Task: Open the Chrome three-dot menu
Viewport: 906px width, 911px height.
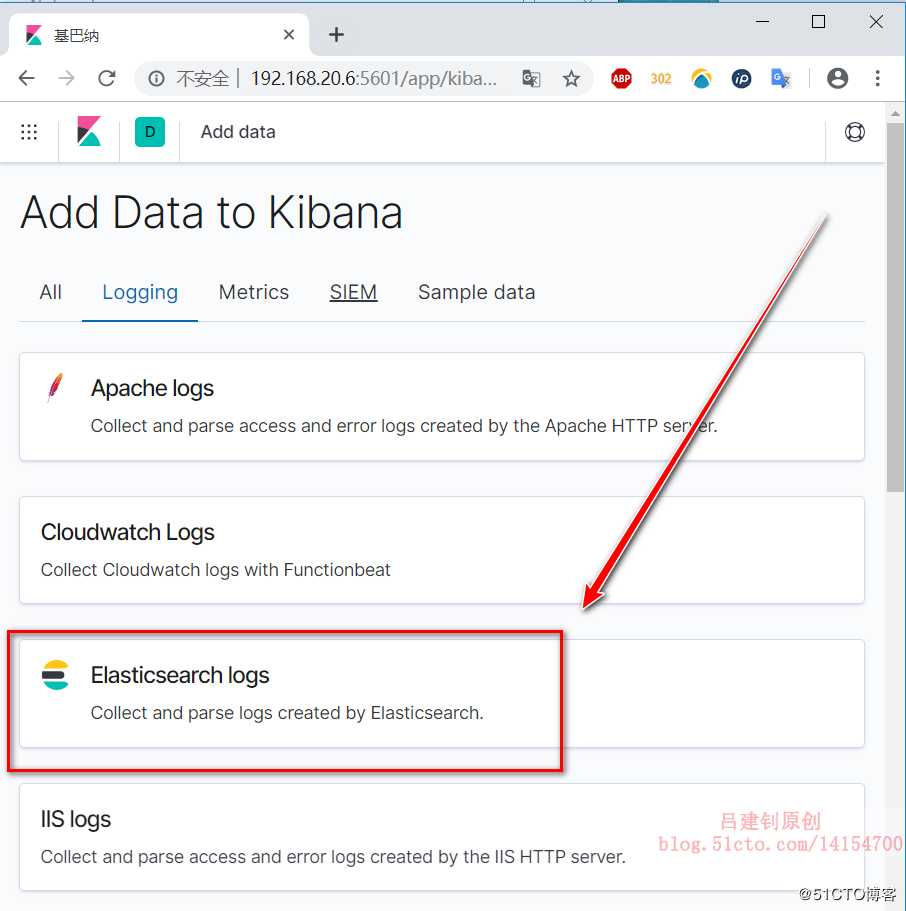Action: (877, 79)
